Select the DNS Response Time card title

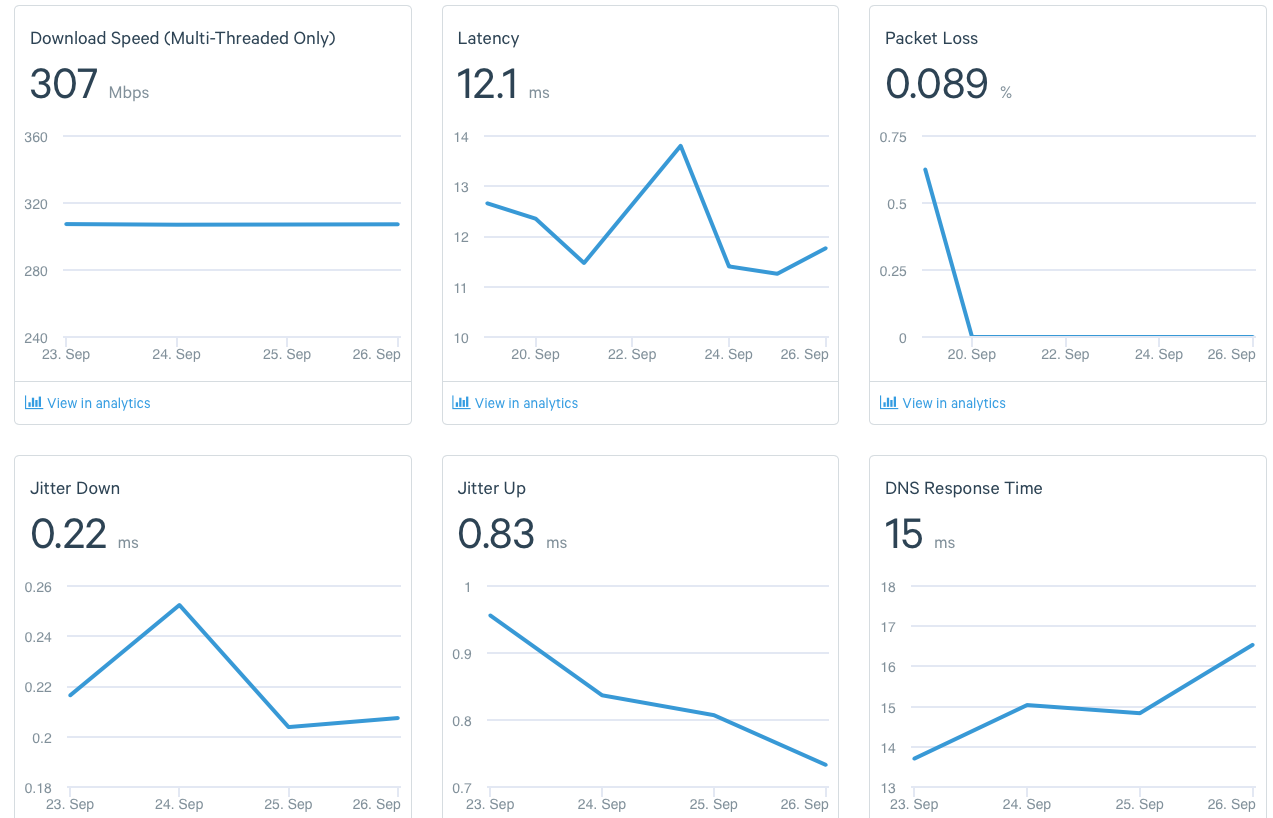point(963,488)
